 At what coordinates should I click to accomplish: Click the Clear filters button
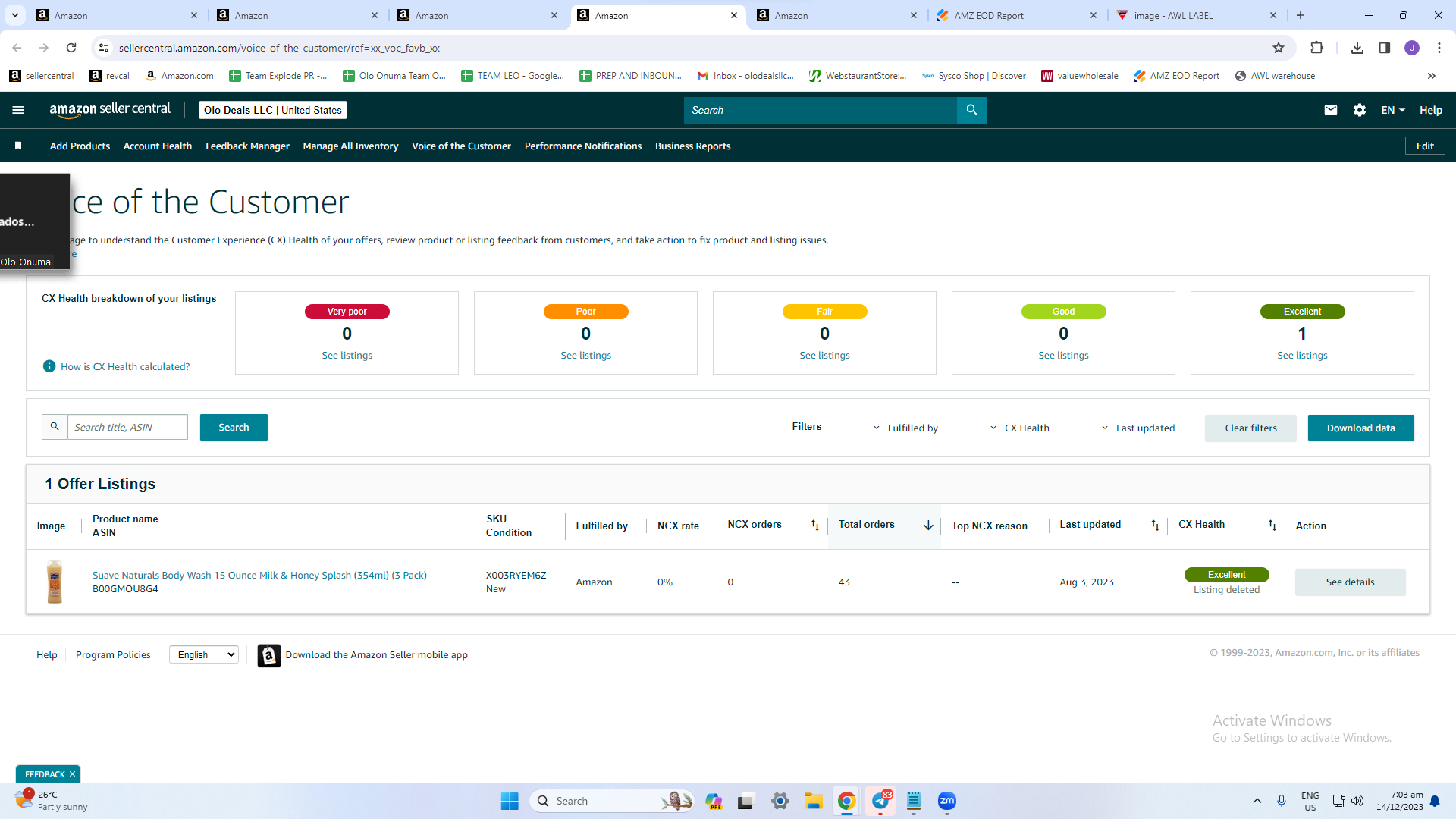click(x=1250, y=428)
